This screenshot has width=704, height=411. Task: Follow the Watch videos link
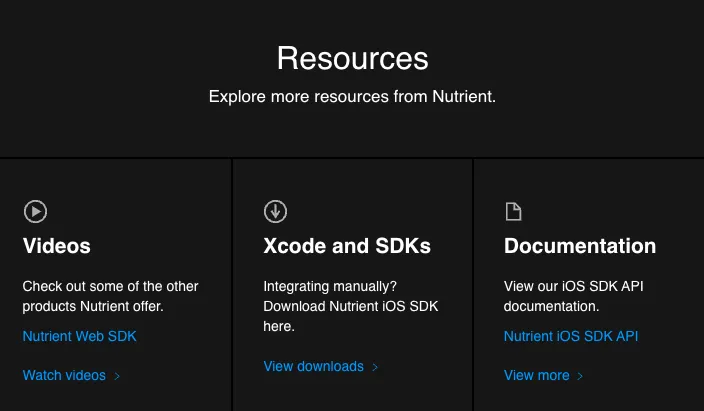pos(64,375)
